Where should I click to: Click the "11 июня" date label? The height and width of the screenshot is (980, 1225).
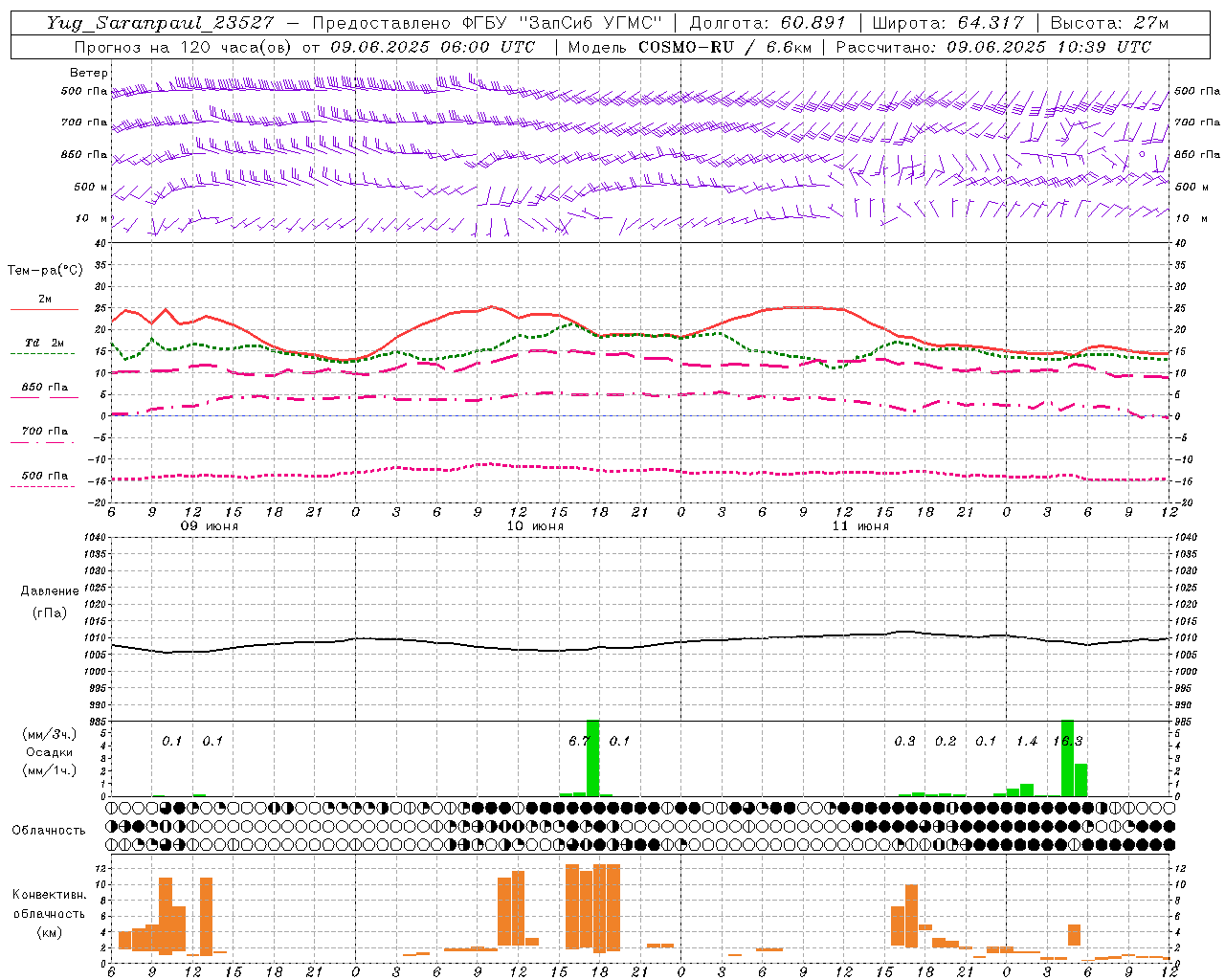860,526
